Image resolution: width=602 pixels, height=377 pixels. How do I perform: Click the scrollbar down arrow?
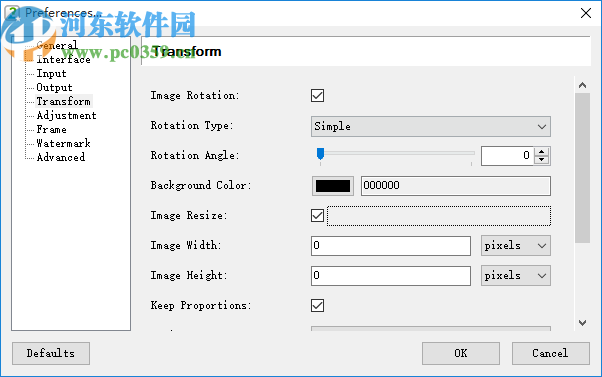pos(582,323)
